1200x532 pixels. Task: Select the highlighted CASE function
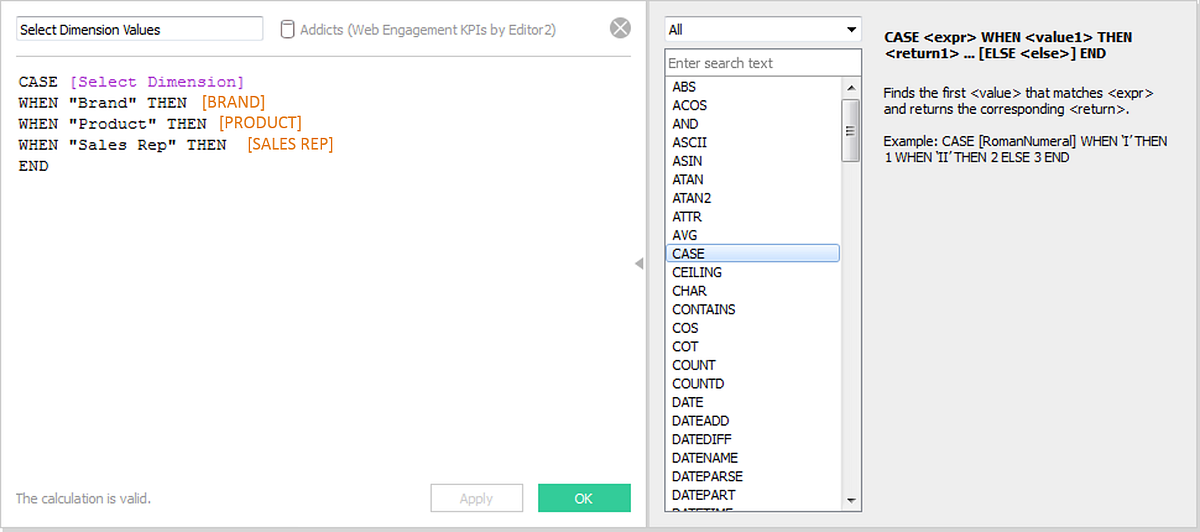pos(753,254)
